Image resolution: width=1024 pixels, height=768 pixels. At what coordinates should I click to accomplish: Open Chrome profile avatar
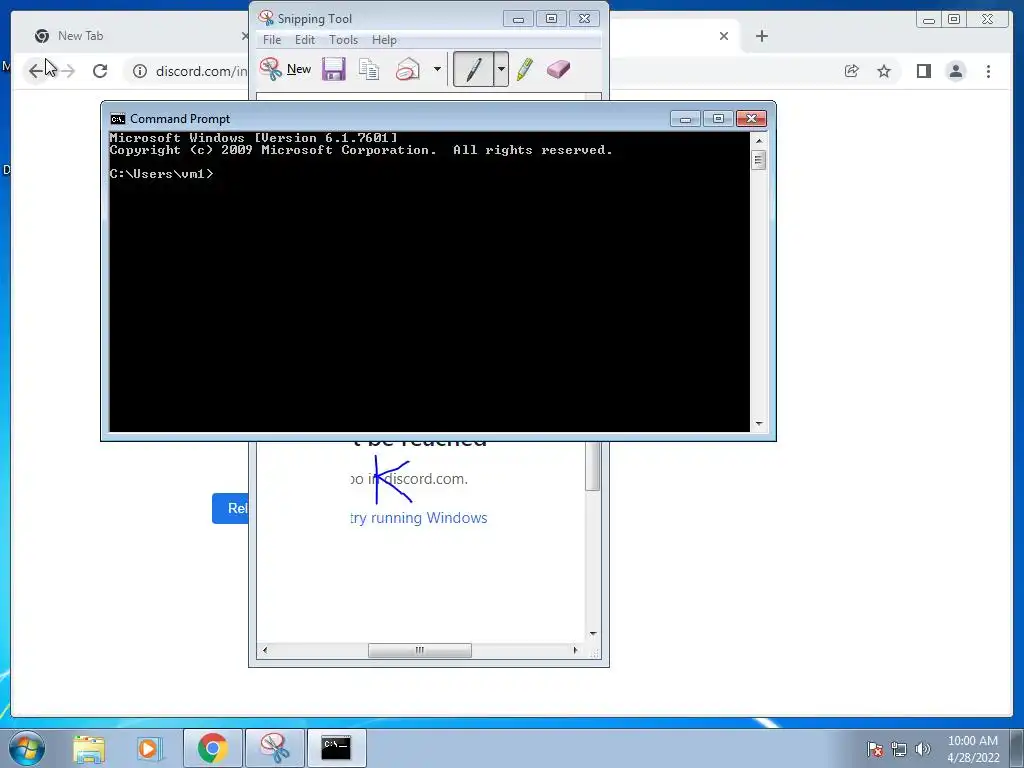pos(956,71)
